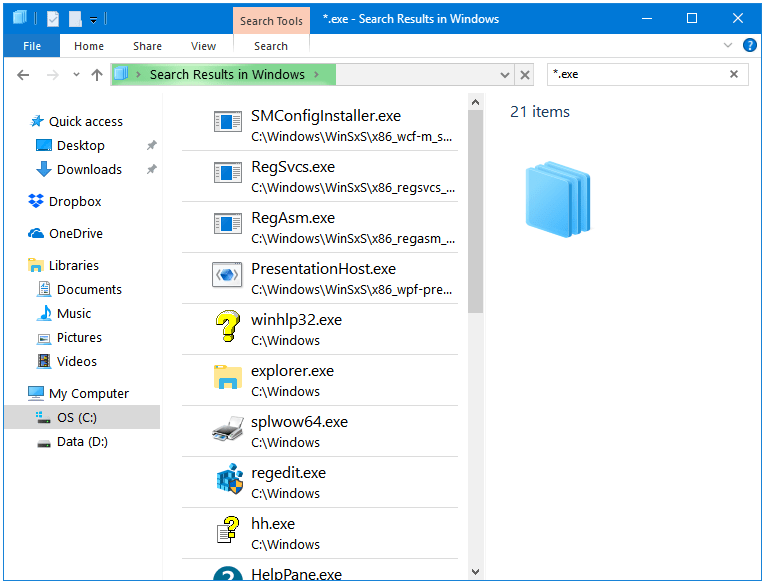Open the Help question mark button
This screenshot has width=765, height=584.
[749, 45]
